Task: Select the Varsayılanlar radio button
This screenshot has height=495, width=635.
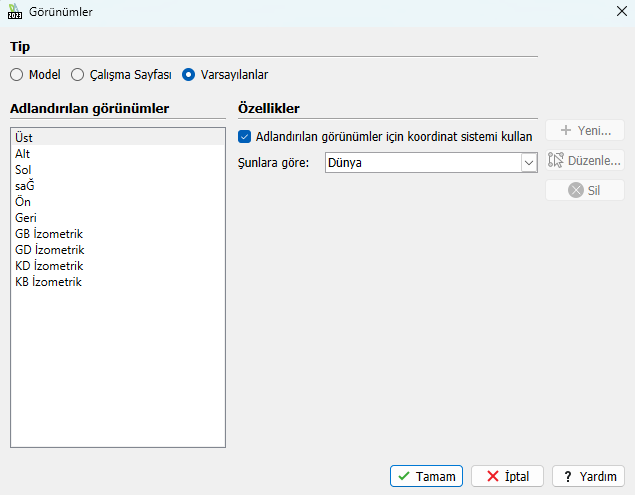Action: coord(188,74)
